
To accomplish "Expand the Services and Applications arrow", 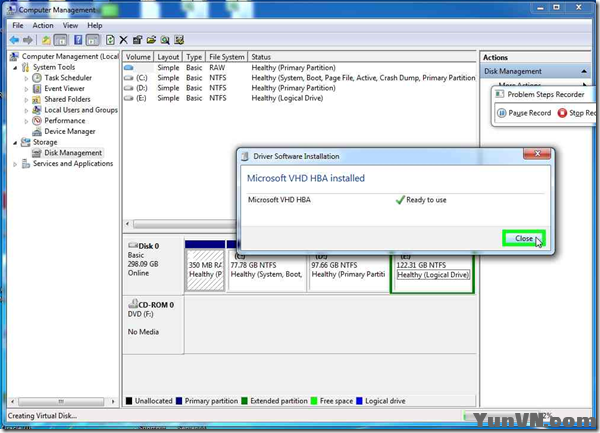I will (15, 164).
